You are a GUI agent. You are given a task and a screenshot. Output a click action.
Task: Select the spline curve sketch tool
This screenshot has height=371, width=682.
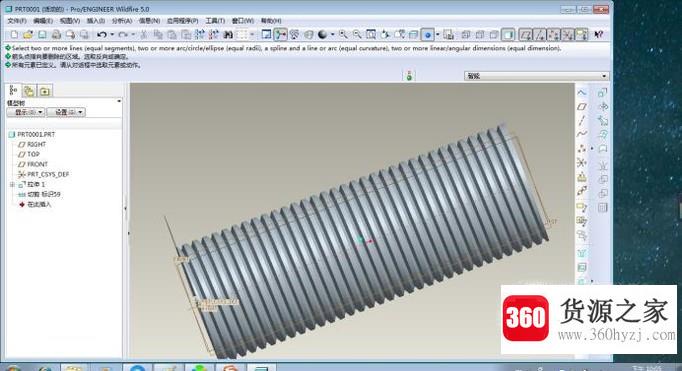click(582, 134)
